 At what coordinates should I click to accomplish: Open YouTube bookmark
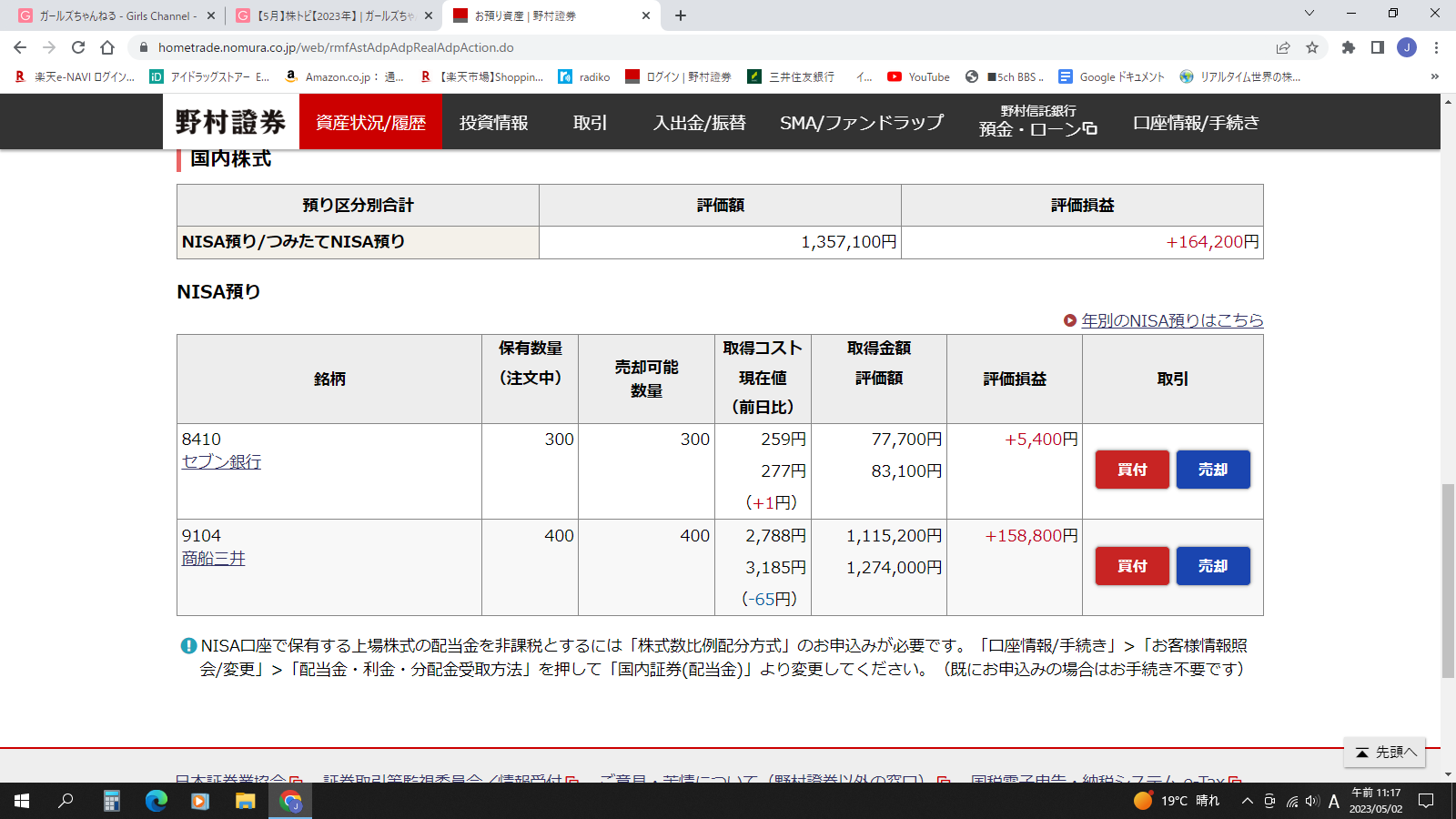[918, 76]
